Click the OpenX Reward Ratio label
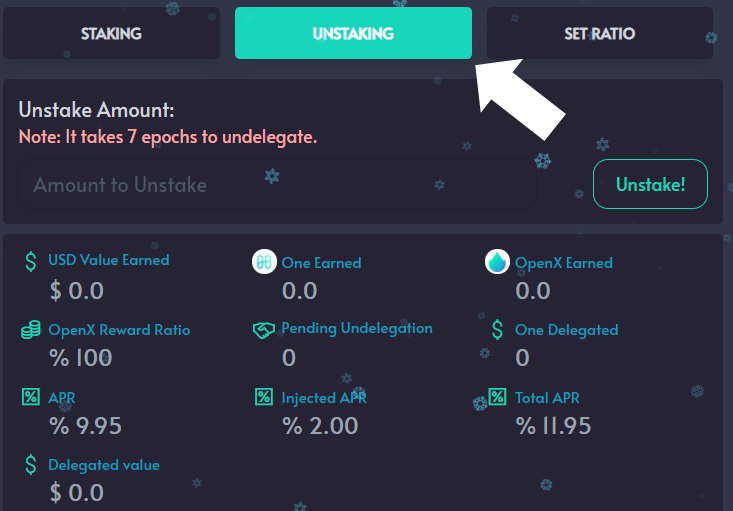 coord(119,330)
